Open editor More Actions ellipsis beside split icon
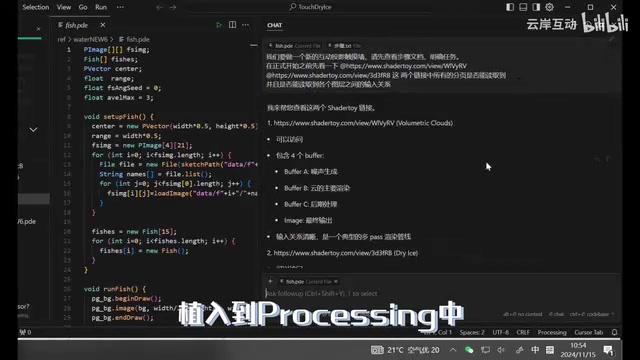 click(245, 25)
